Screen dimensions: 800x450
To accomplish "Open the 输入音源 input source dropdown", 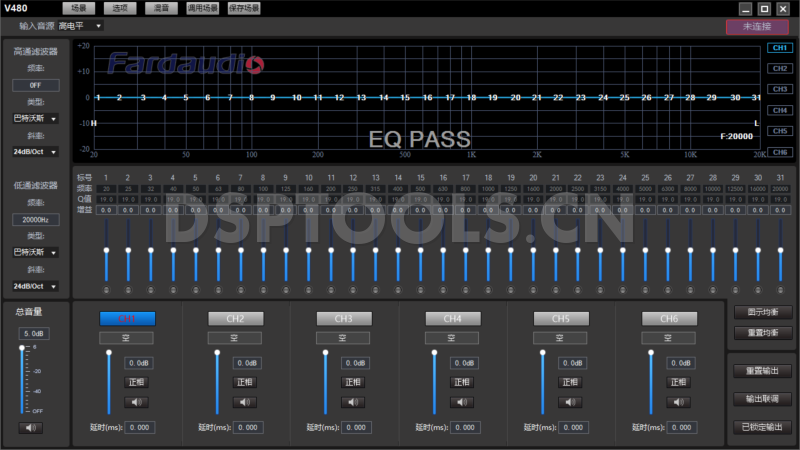I will [x=79, y=25].
